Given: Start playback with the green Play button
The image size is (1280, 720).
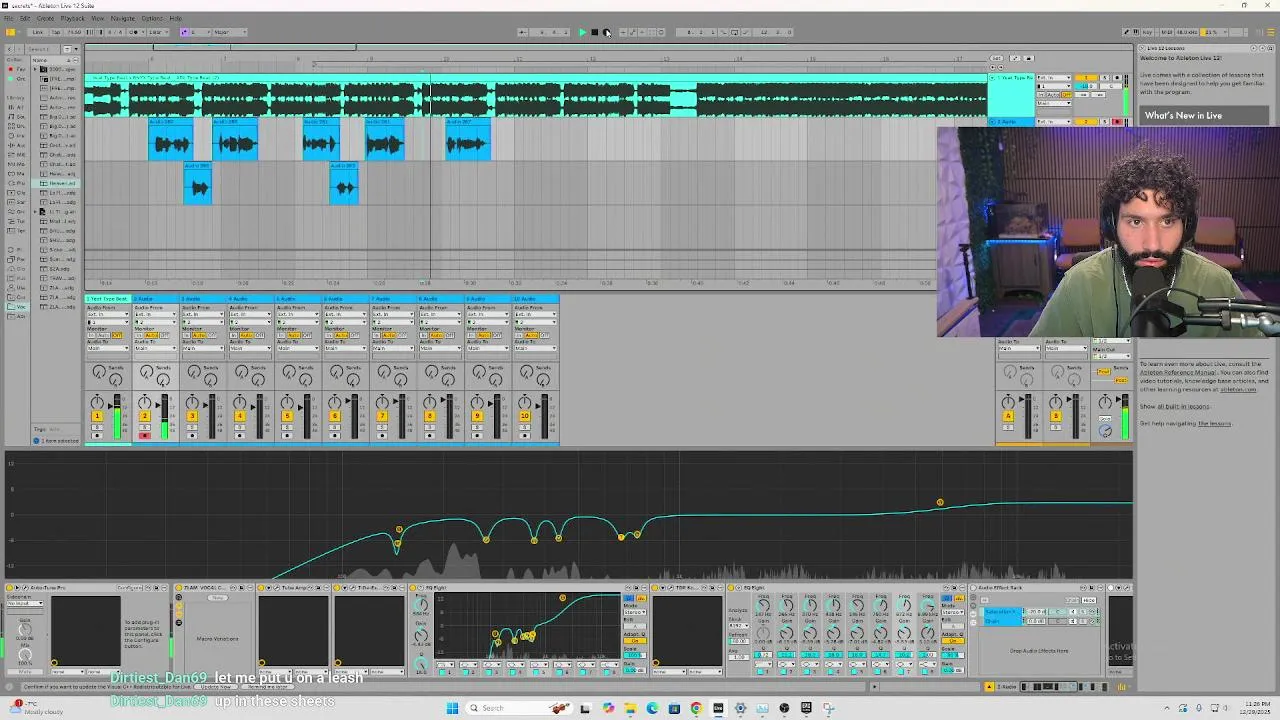Looking at the screenshot, I should [582, 32].
